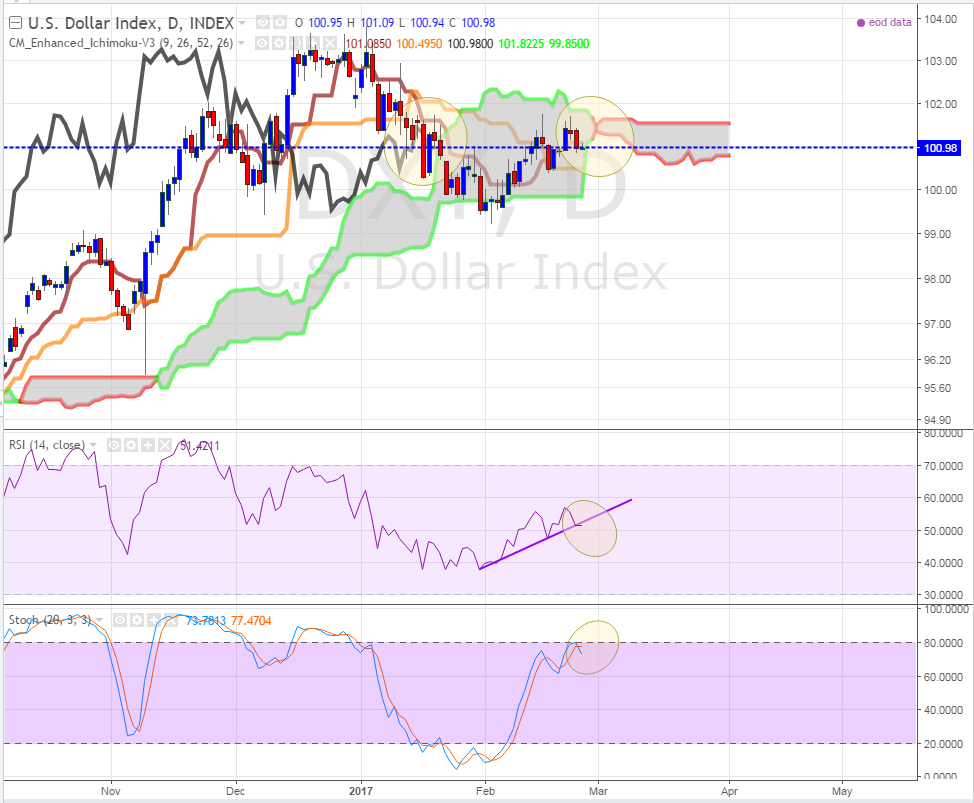This screenshot has width=974, height=803.
Task: Select the RSI (14, close) indicator label
Action: pyautogui.click(x=47, y=445)
